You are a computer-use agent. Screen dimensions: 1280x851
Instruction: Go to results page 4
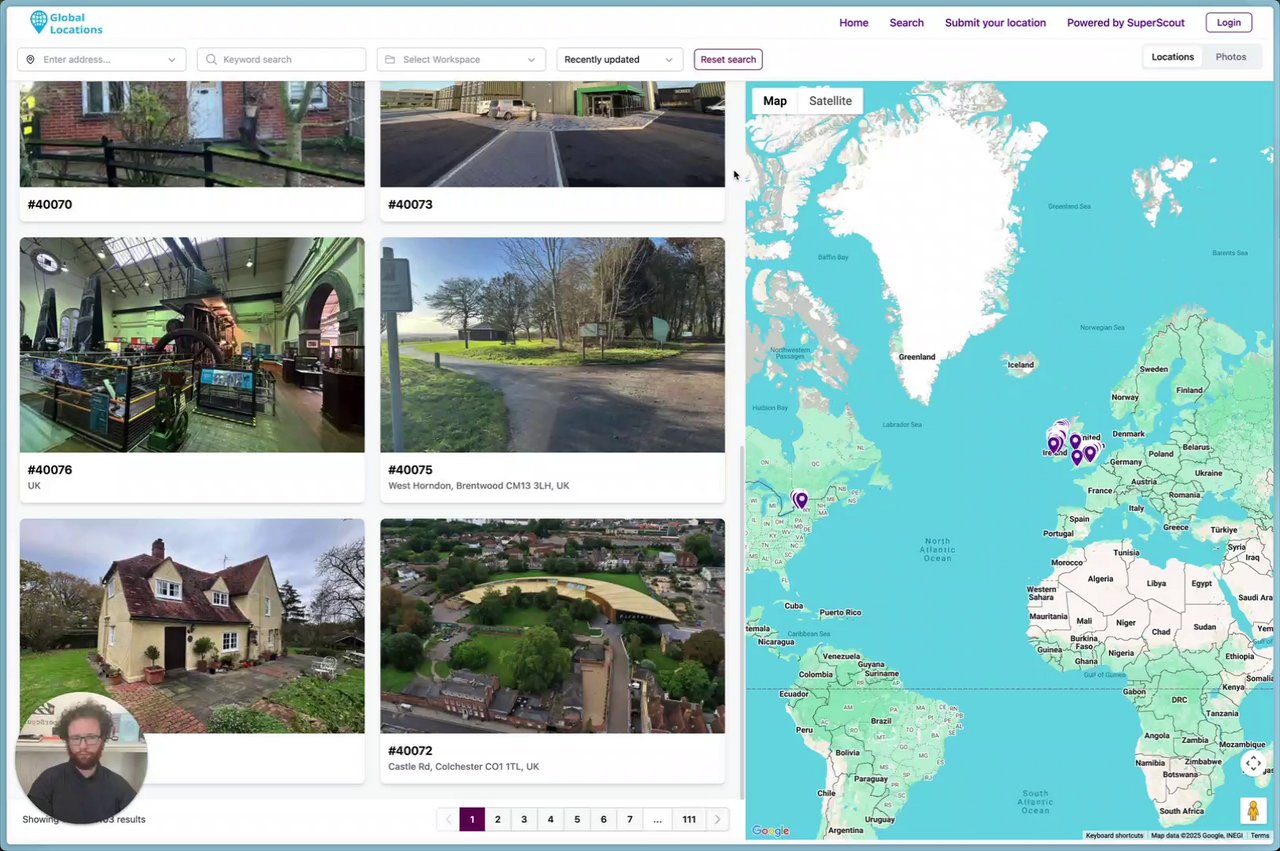(x=551, y=819)
